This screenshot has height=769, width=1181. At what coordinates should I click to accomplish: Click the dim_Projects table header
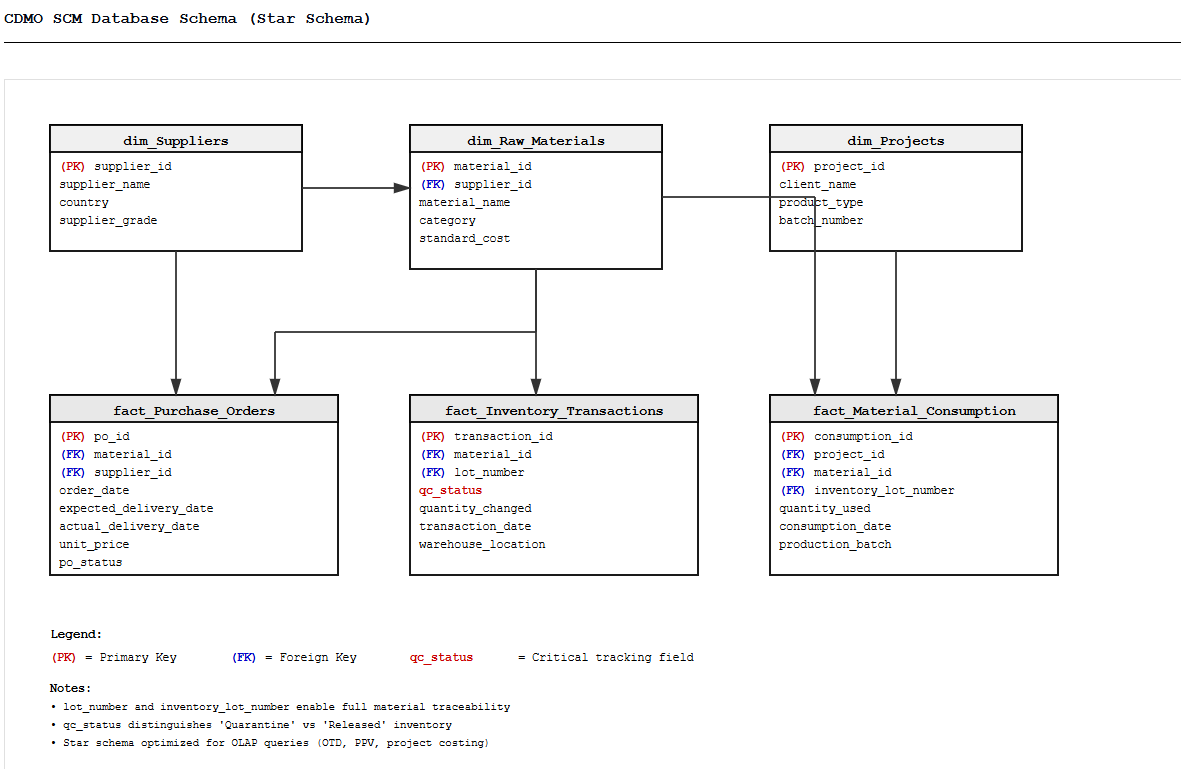click(x=896, y=139)
